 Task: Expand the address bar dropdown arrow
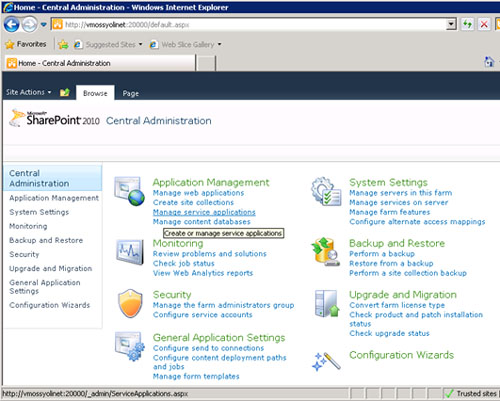pos(451,24)
